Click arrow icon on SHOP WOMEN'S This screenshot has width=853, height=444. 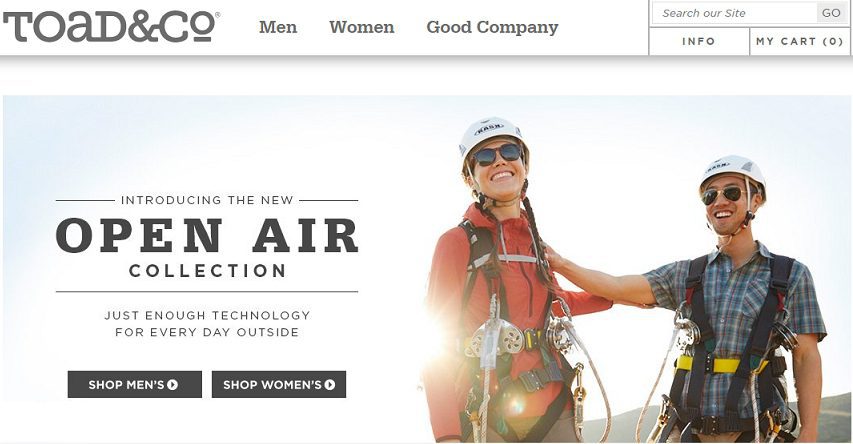330,385
